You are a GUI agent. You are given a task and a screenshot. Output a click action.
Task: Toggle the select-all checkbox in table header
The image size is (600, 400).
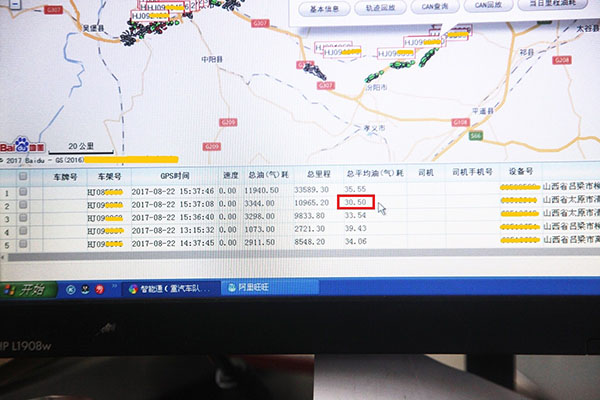(x=23, y=175)
